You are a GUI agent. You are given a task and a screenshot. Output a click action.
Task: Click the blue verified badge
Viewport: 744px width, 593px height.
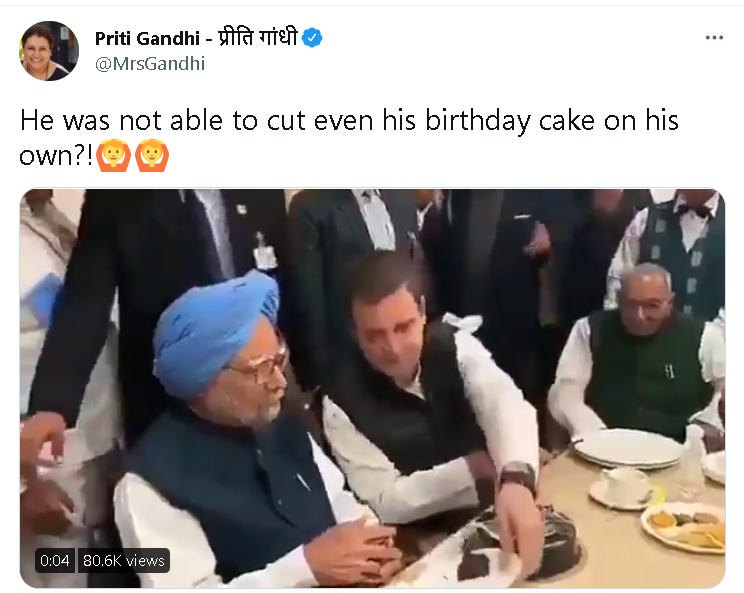coord(313,39)
